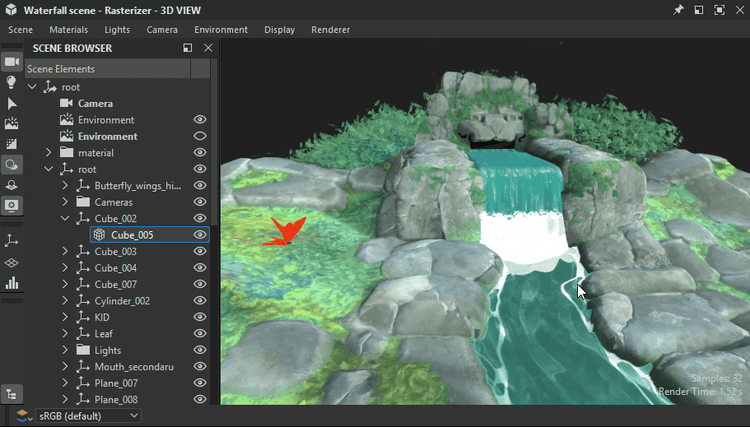Activate the selection arrow tool in the sidebar
Image resolution: width=750 pixels, height=427 pixels.
pyautogui.click(x=11, y=103)
